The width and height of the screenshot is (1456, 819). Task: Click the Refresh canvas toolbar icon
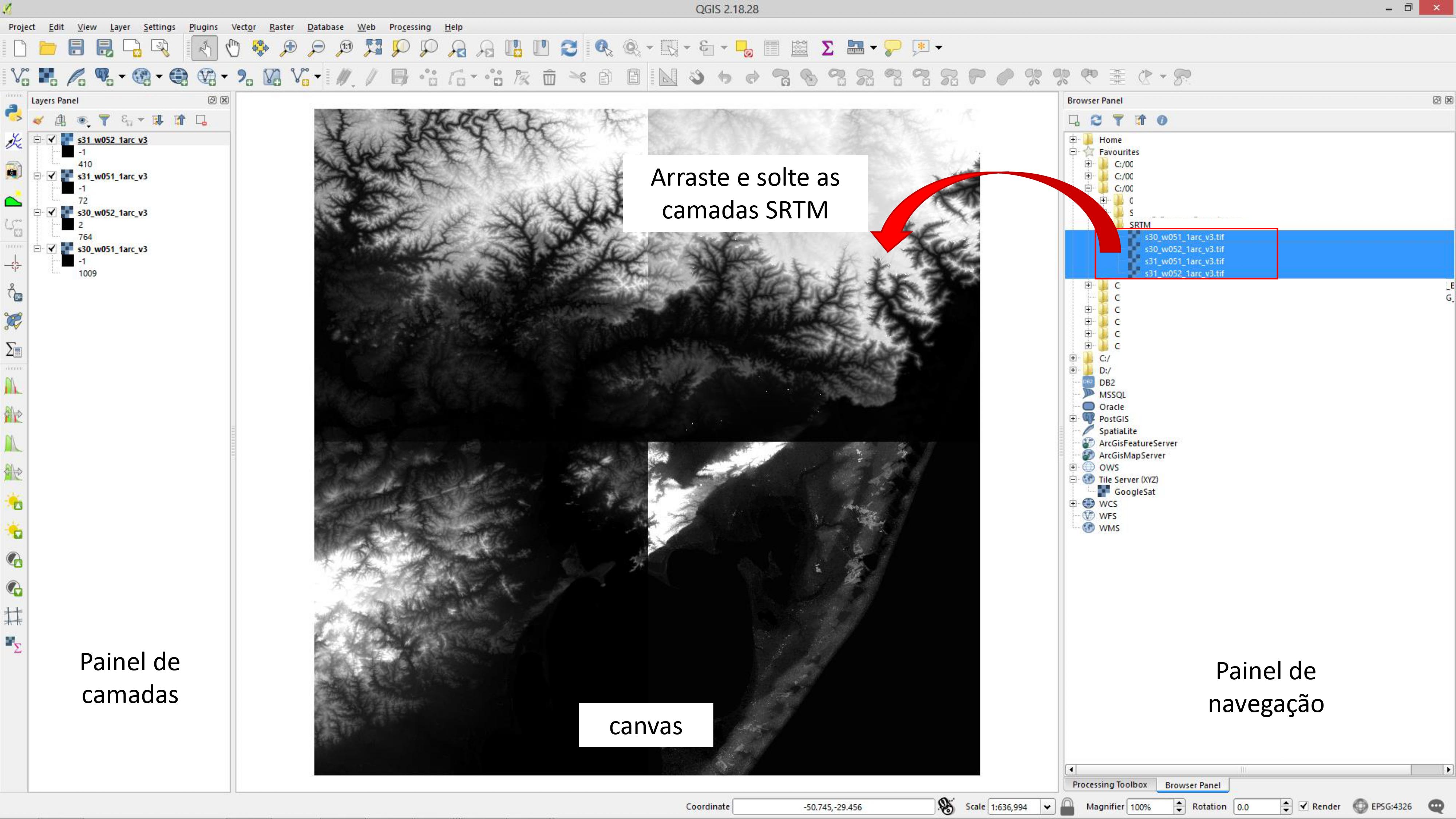point(569,48)
